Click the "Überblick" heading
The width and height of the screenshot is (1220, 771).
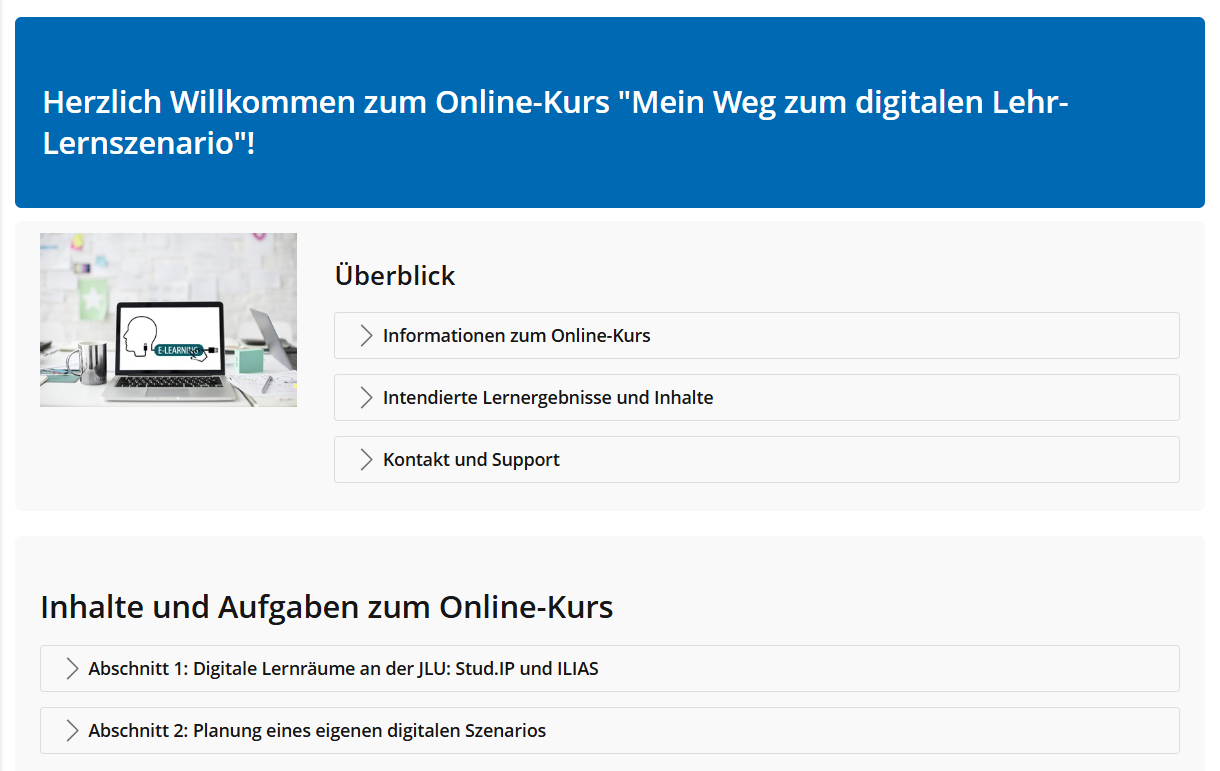pos(395,276)
